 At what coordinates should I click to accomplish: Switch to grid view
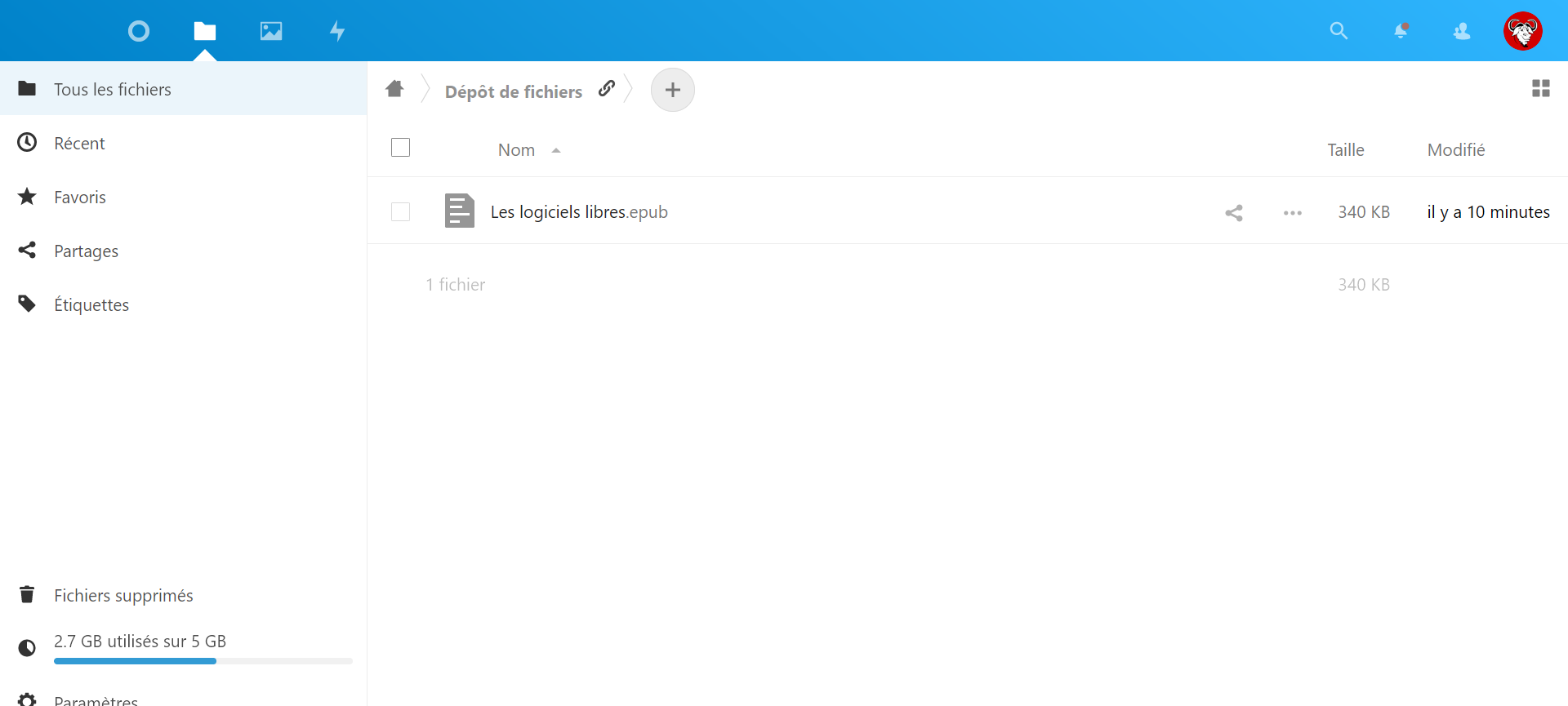tap(1540, 88)
